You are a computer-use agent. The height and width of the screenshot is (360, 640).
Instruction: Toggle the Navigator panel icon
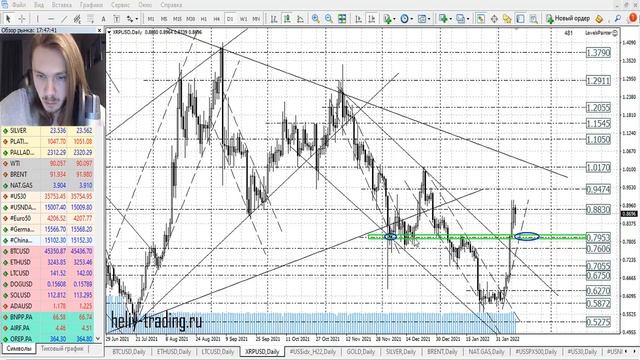click(507, 19)
